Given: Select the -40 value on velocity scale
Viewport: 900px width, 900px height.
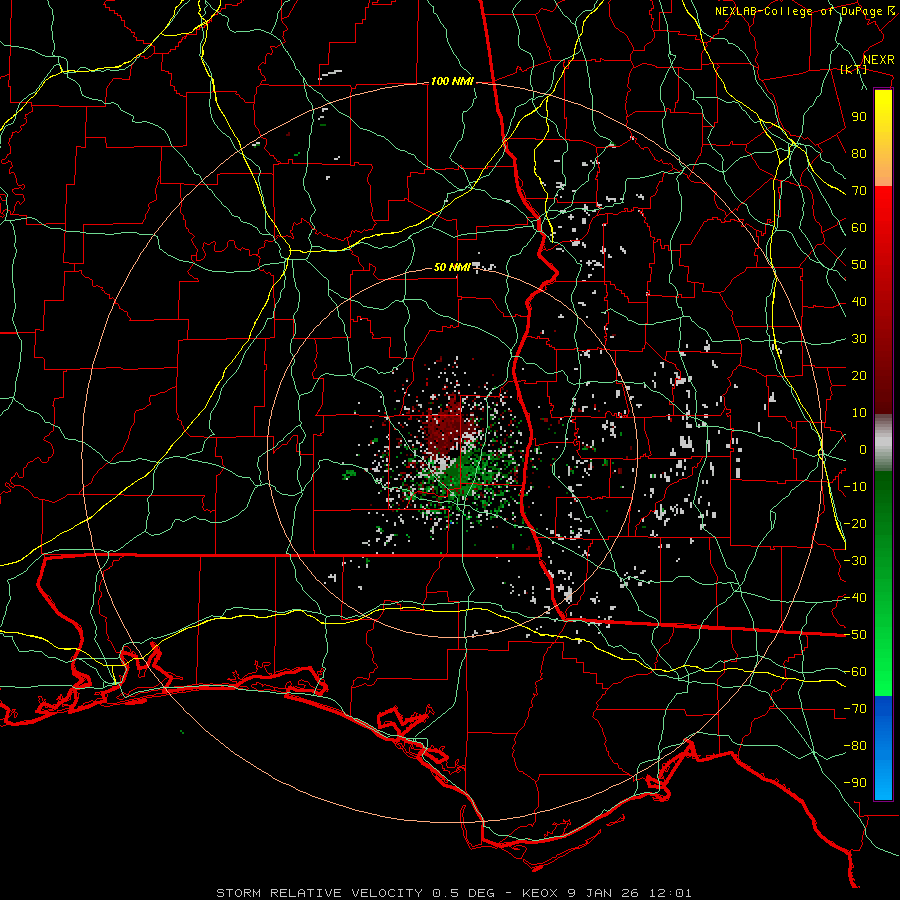Looking at the screenshot, I should click(x=855, y=598).
